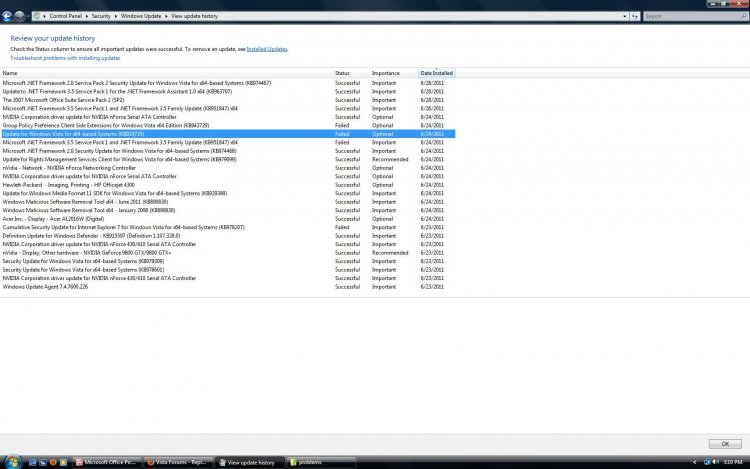Select Update for Rights Management Services Client row
Screen dimensions: 750x469
[228, 160]
